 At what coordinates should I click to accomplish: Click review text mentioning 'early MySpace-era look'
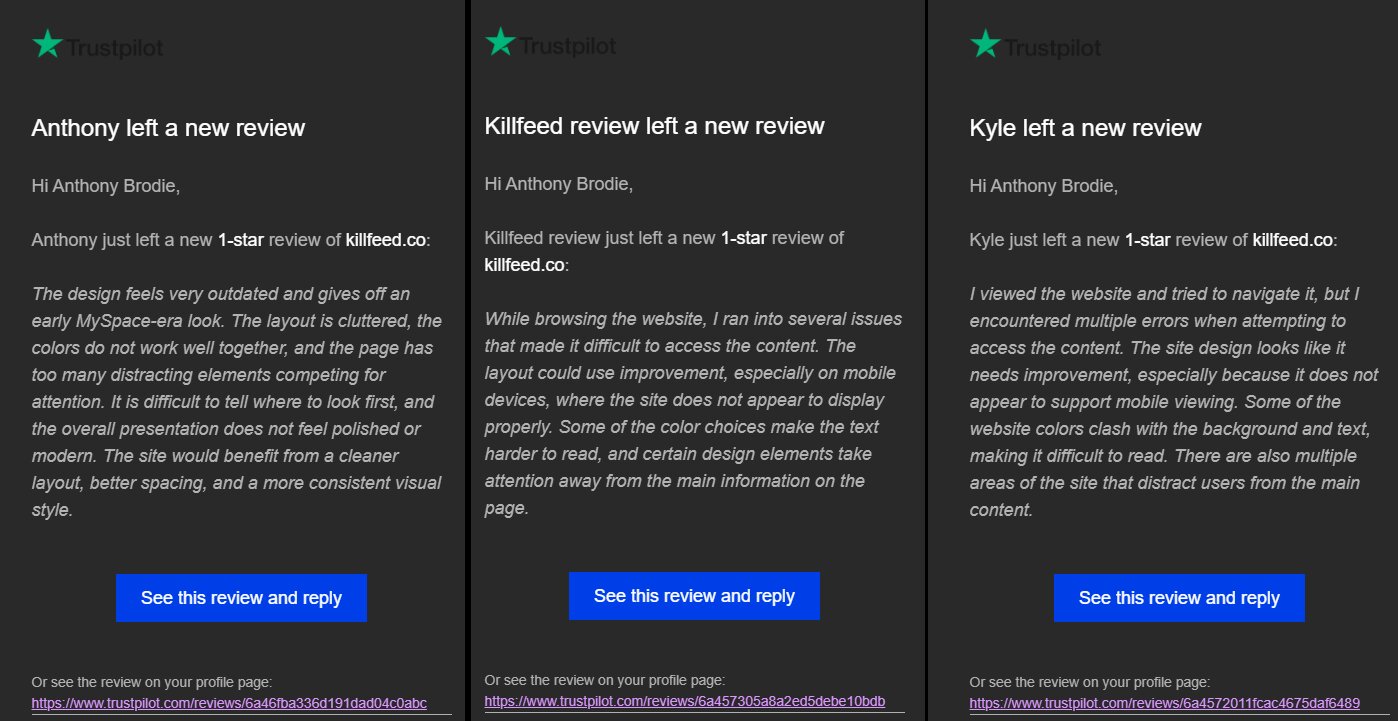(x=237, y=402)
